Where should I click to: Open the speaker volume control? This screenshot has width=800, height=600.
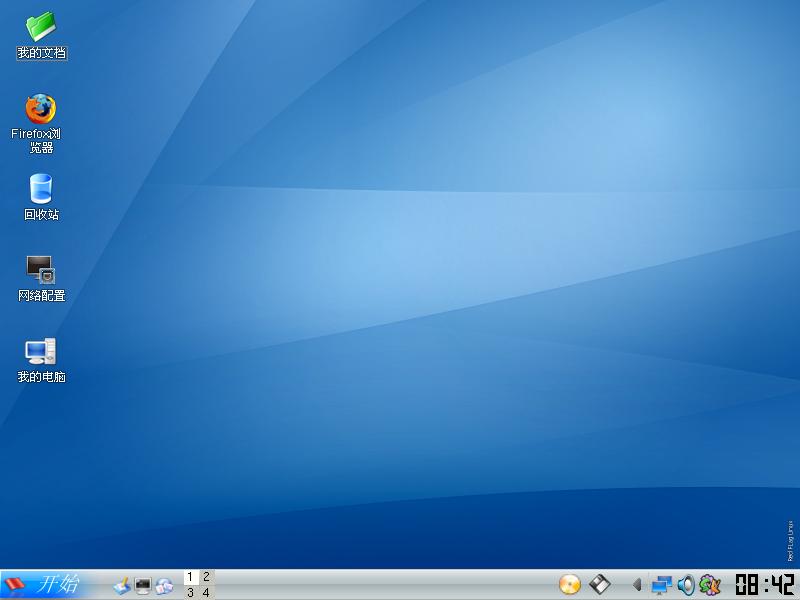pos(686,585)
